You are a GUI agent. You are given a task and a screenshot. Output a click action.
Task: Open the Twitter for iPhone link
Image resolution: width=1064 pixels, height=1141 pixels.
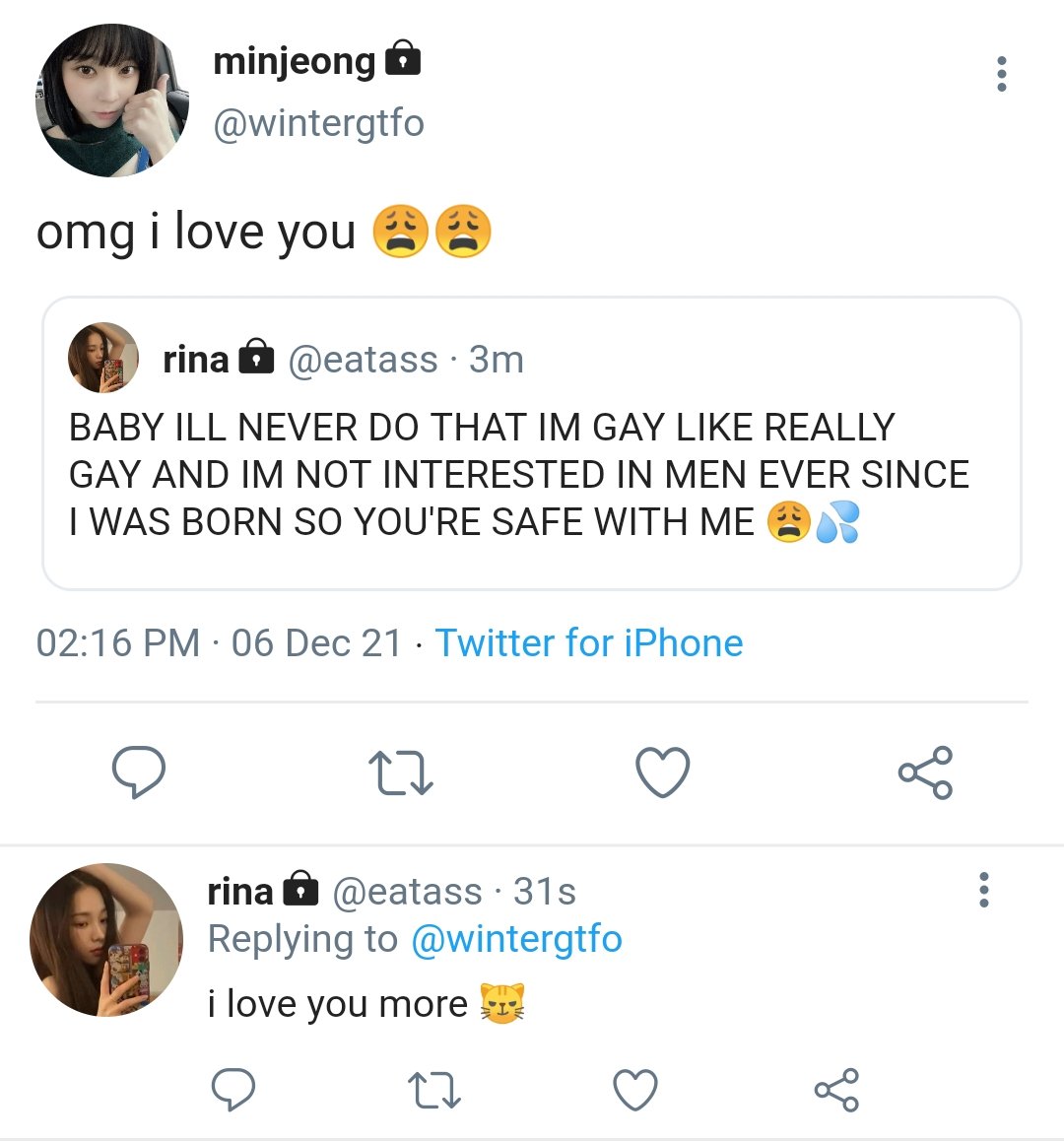589,643
